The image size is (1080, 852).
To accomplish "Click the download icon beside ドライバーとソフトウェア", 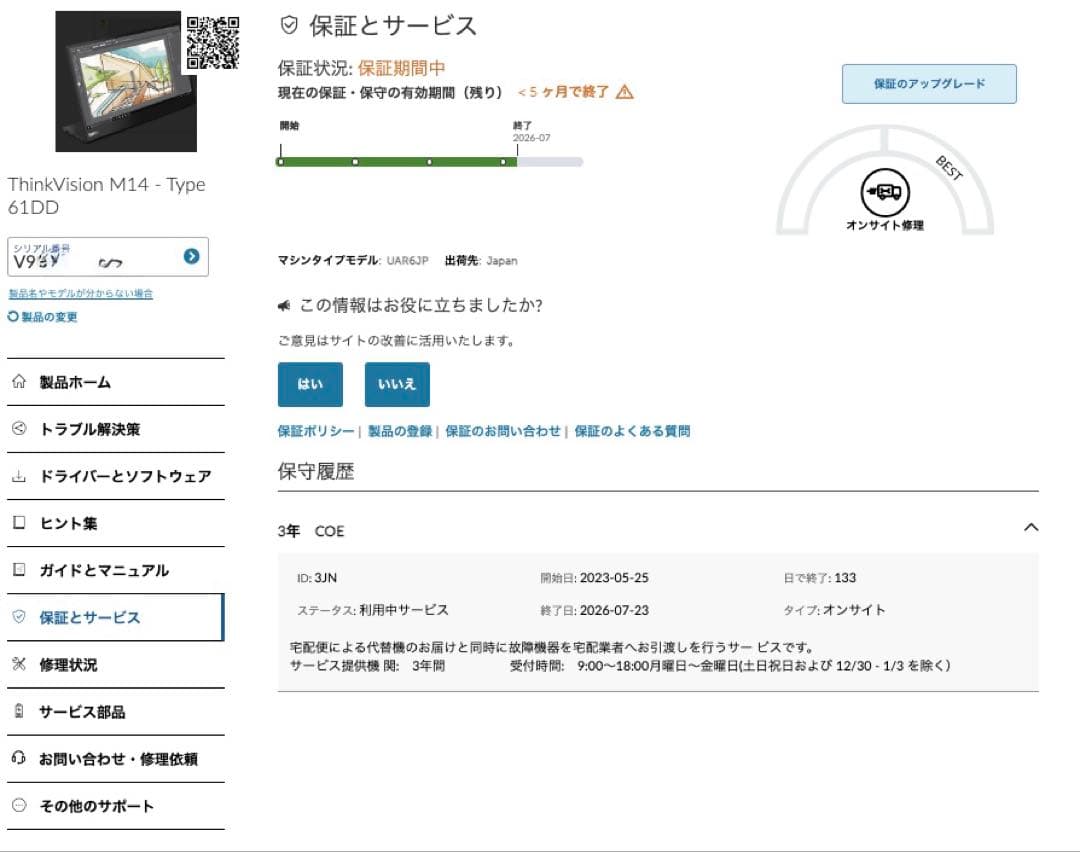I will (x=19, y=476).
